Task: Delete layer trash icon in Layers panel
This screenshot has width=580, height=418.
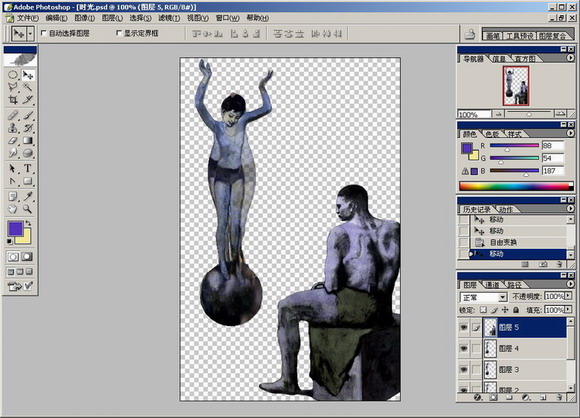Action: pos(559,398)
